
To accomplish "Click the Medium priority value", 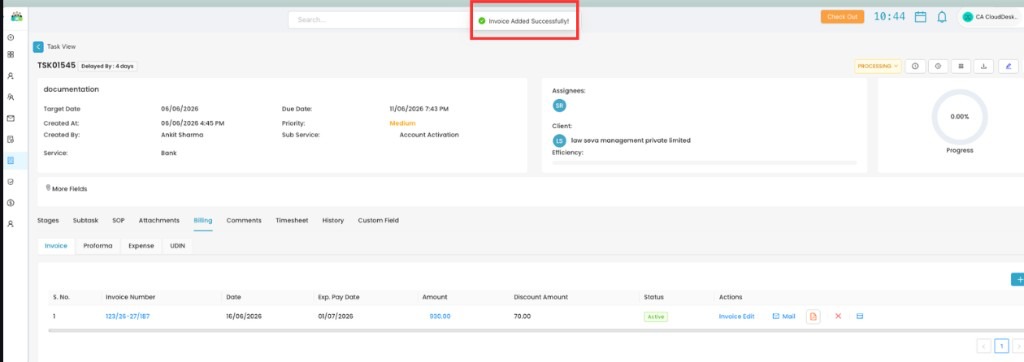I will point(402,123).
